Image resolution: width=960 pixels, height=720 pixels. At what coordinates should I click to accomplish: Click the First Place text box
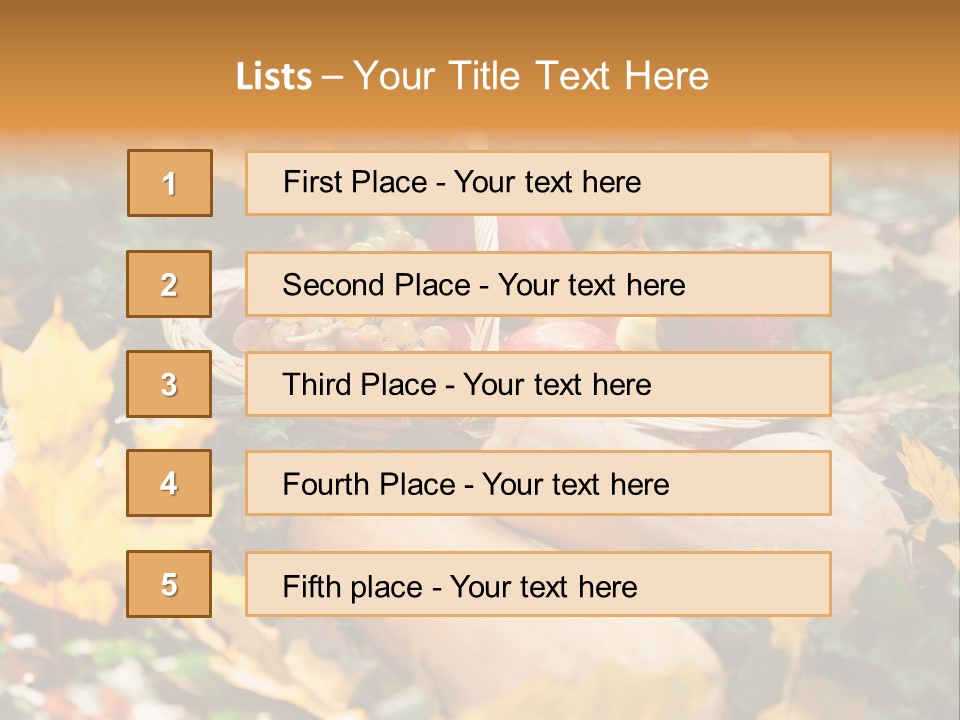(x=538, y=183)
